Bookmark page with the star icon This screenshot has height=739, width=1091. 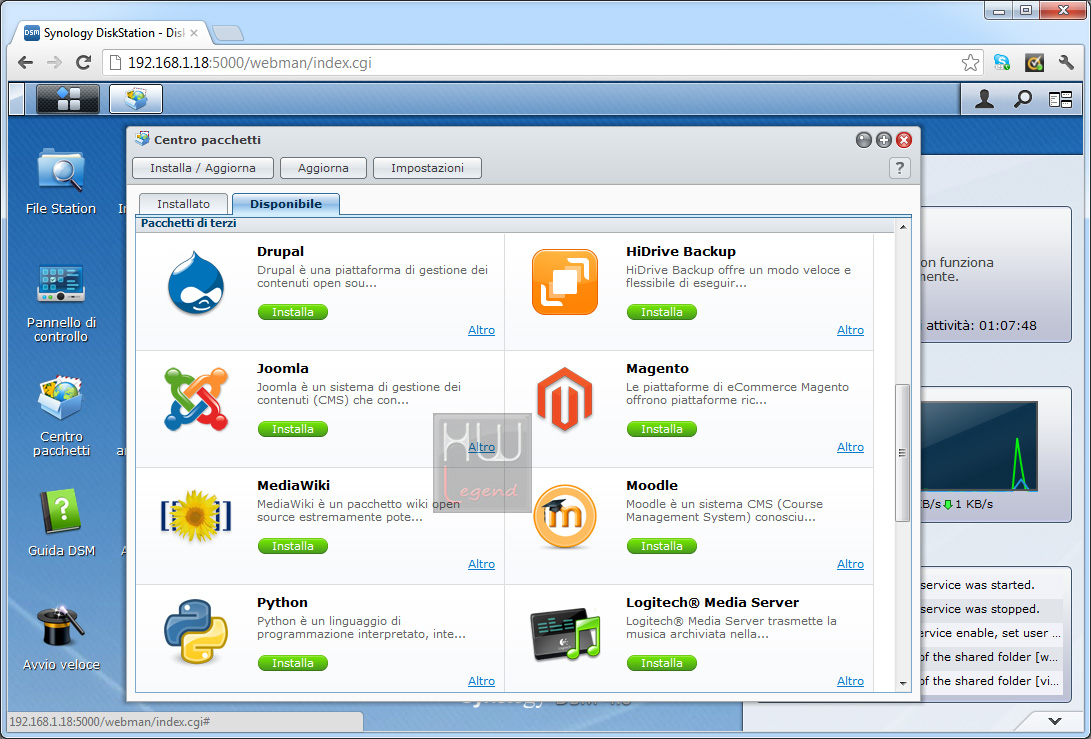click(x=970, y=63)
